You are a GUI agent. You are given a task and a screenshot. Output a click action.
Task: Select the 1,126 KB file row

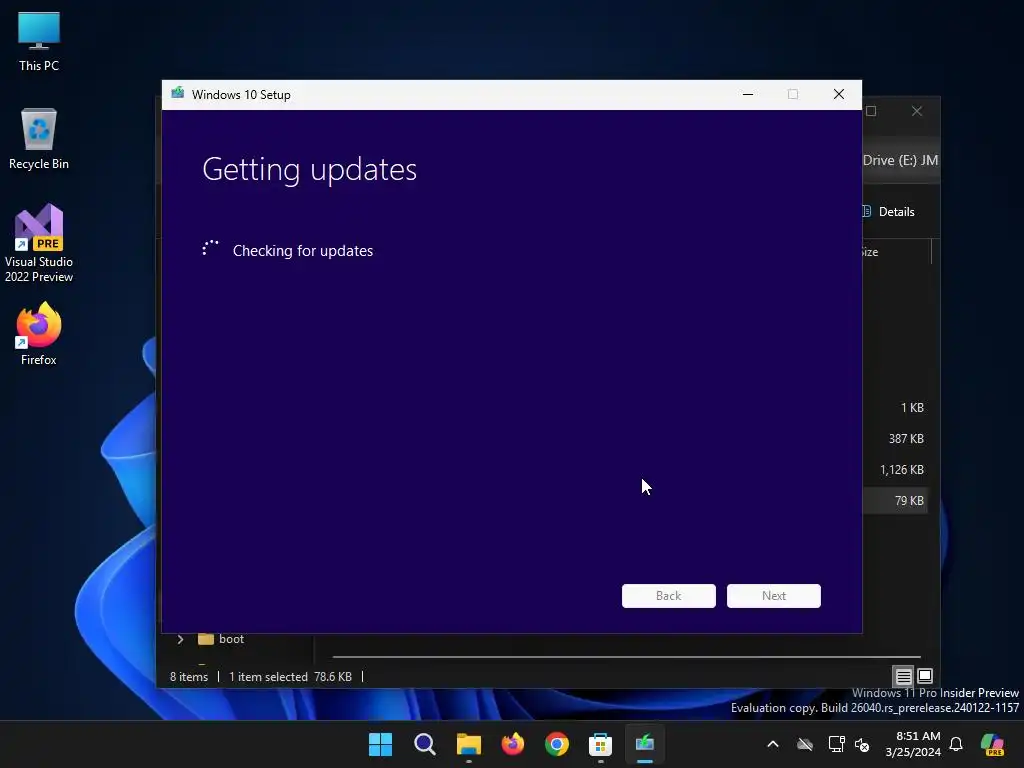895,470
